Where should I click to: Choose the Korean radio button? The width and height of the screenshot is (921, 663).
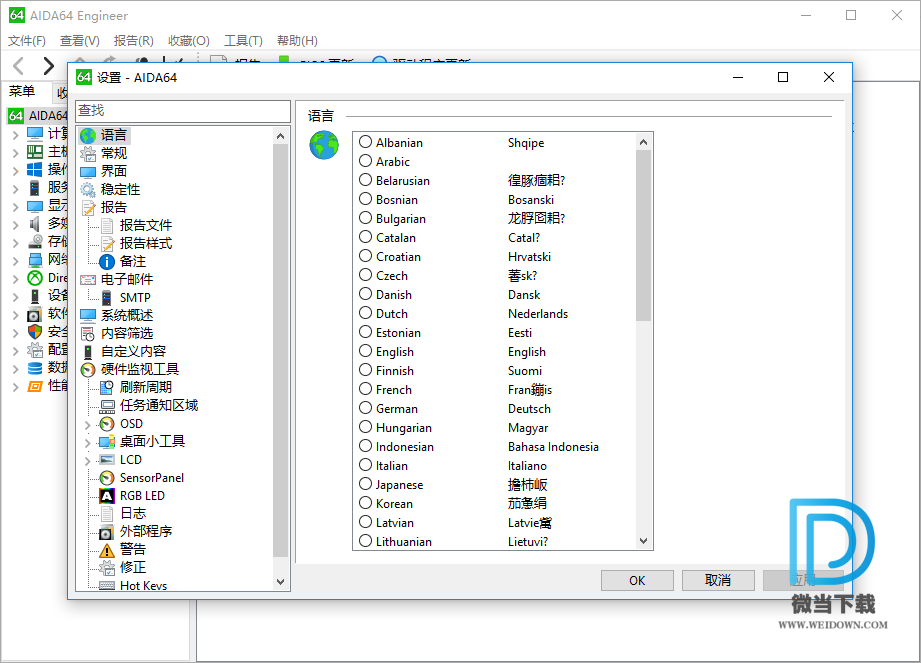(x=365, y=503)
